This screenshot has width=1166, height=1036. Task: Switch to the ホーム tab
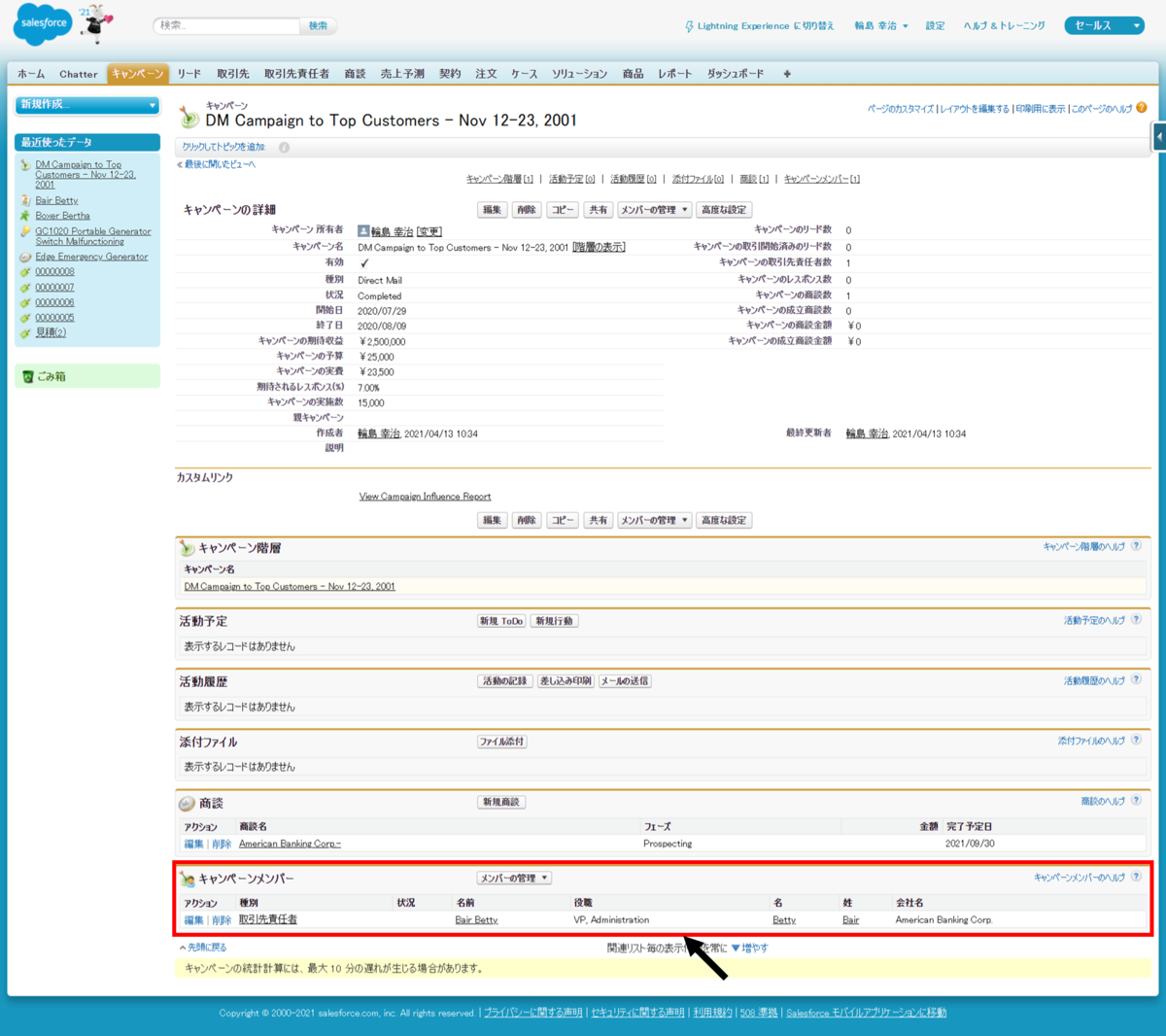[x=31, y=74]
